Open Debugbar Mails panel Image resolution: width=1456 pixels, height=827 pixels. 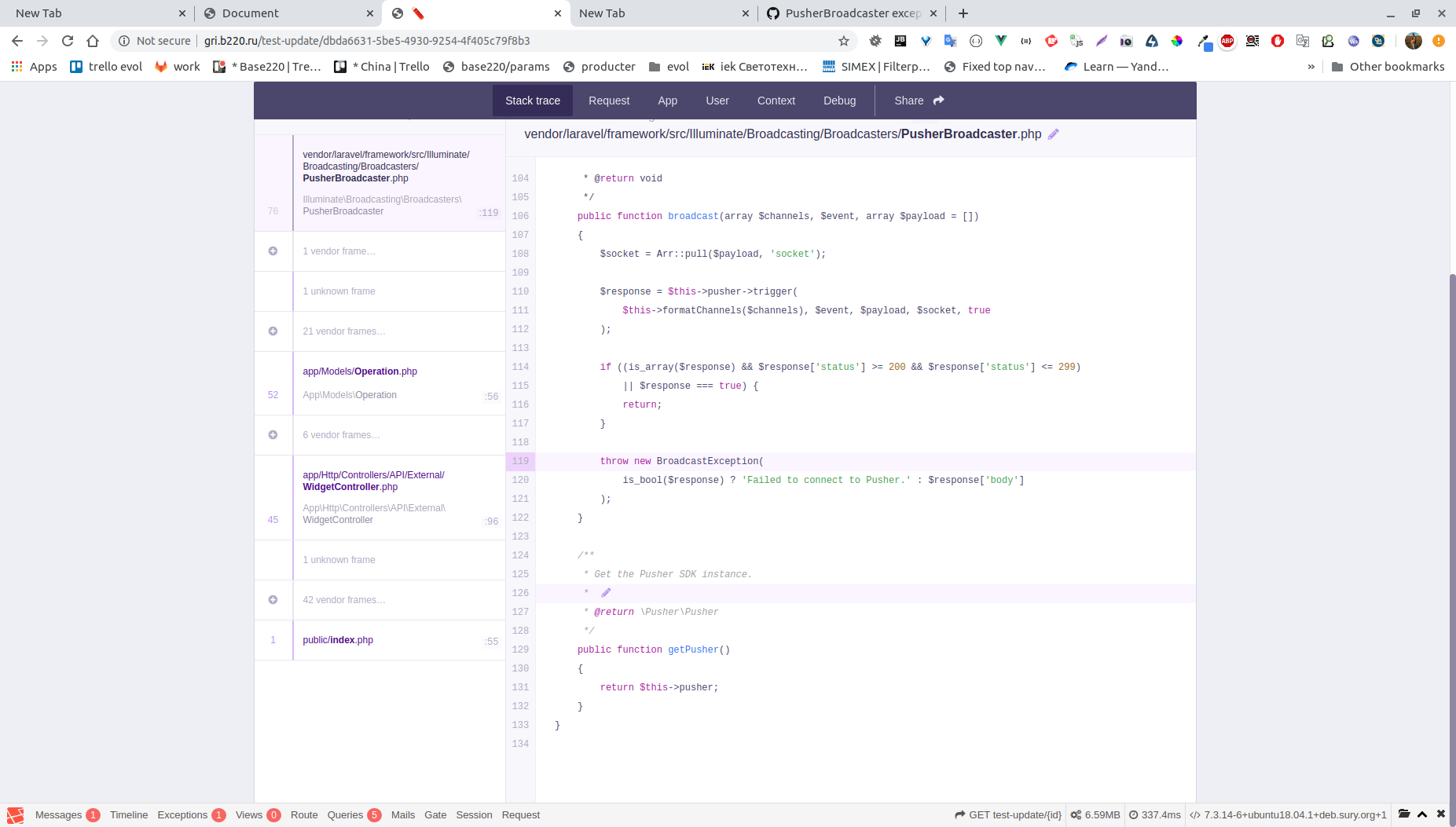403,815
